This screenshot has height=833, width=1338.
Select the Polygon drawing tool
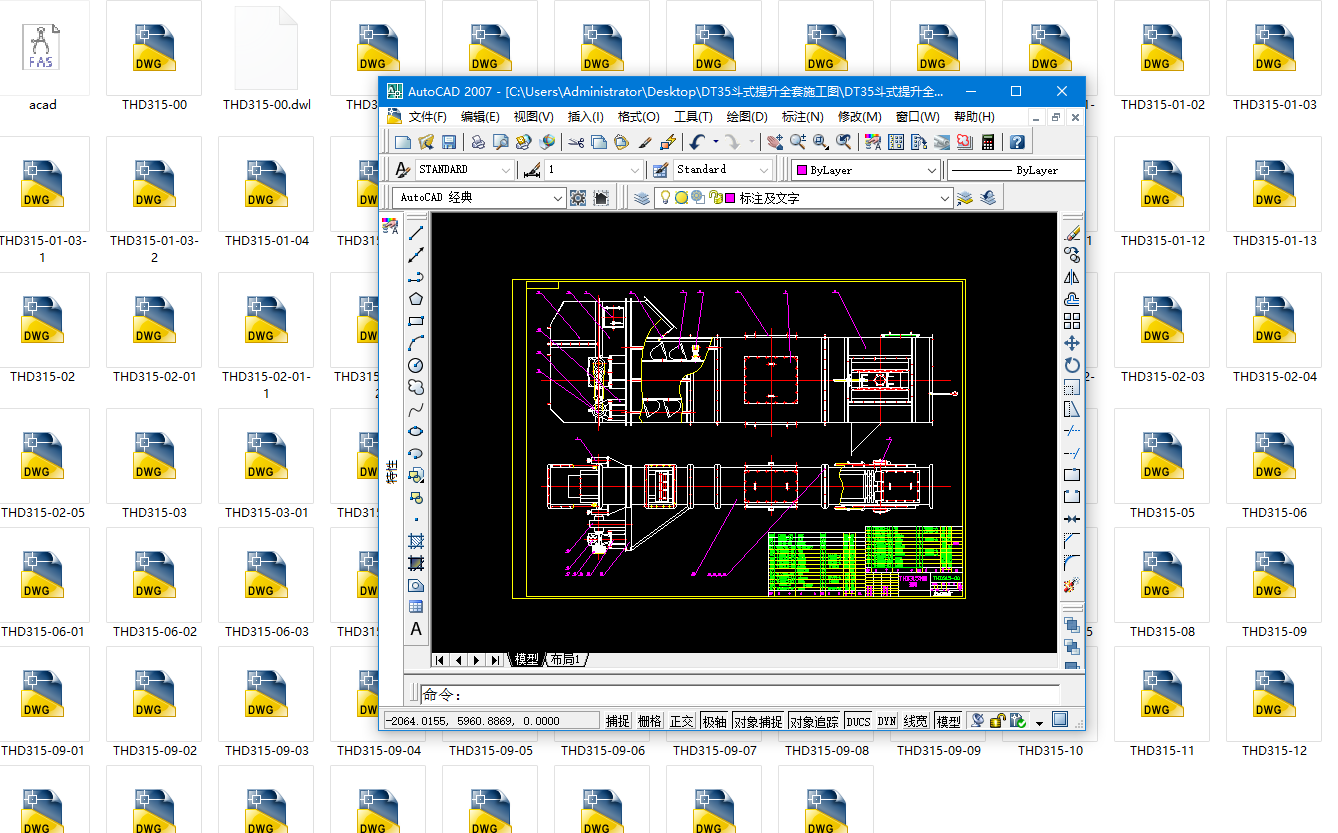point(416,298)
